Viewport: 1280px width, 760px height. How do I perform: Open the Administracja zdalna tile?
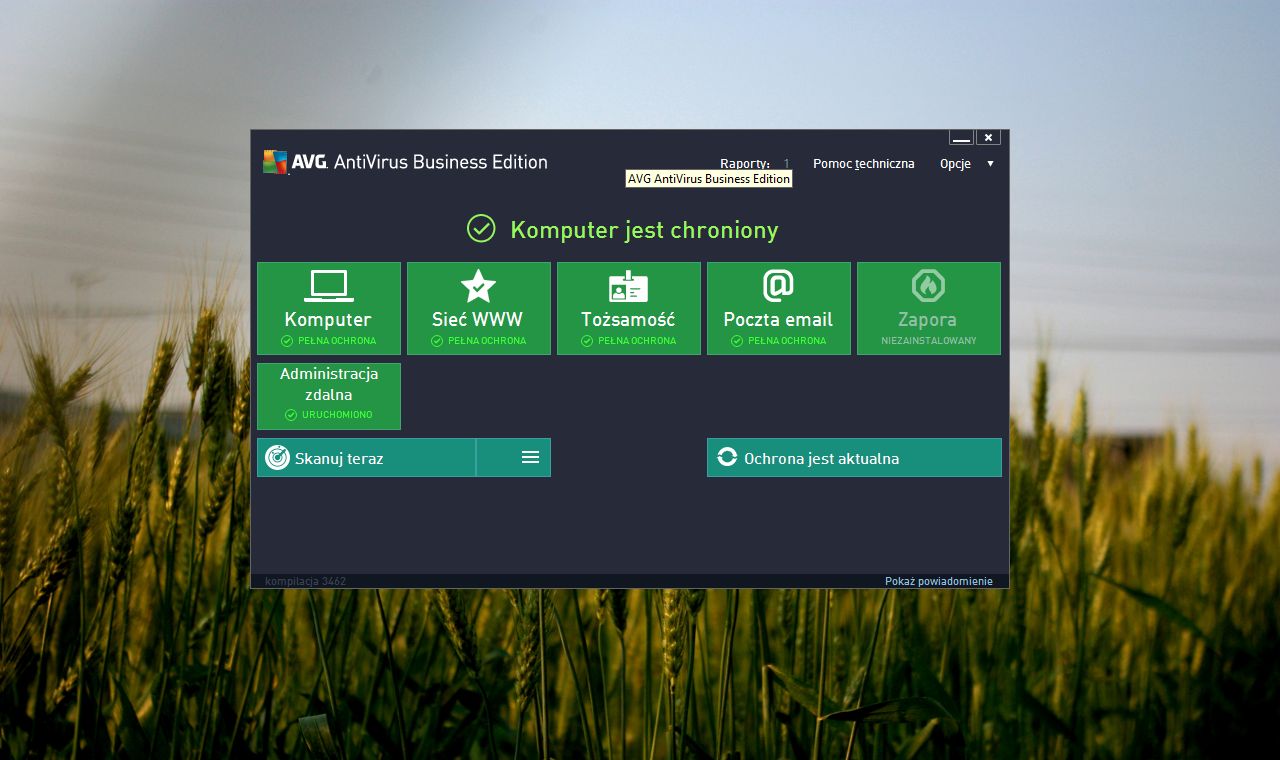[x=329, y=396]
